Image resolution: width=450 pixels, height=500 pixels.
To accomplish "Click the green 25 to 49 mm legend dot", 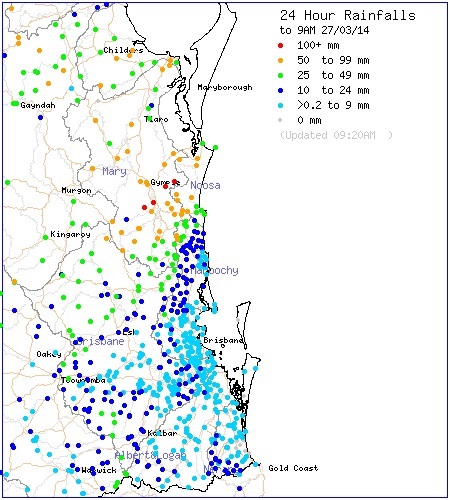I will click(x=281, y=75).
